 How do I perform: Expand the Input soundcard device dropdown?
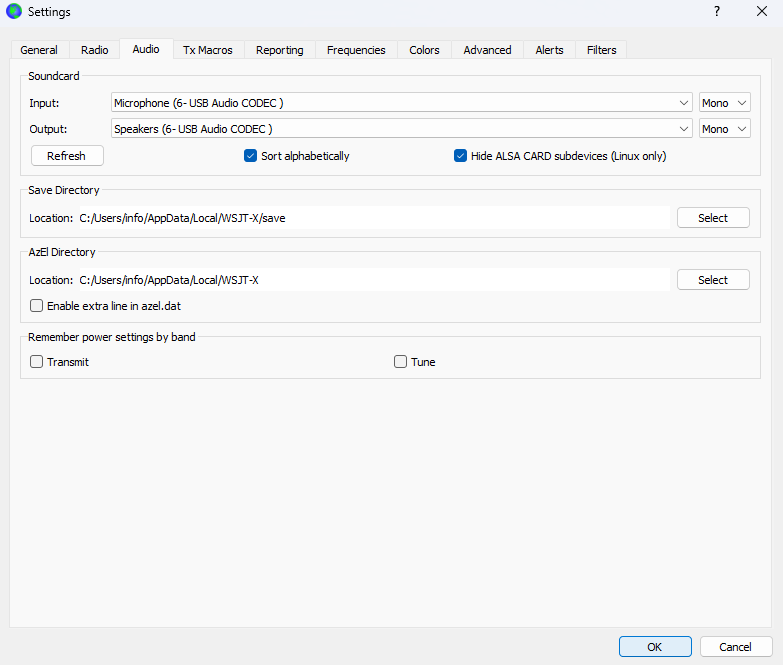(x=401, y=102)
